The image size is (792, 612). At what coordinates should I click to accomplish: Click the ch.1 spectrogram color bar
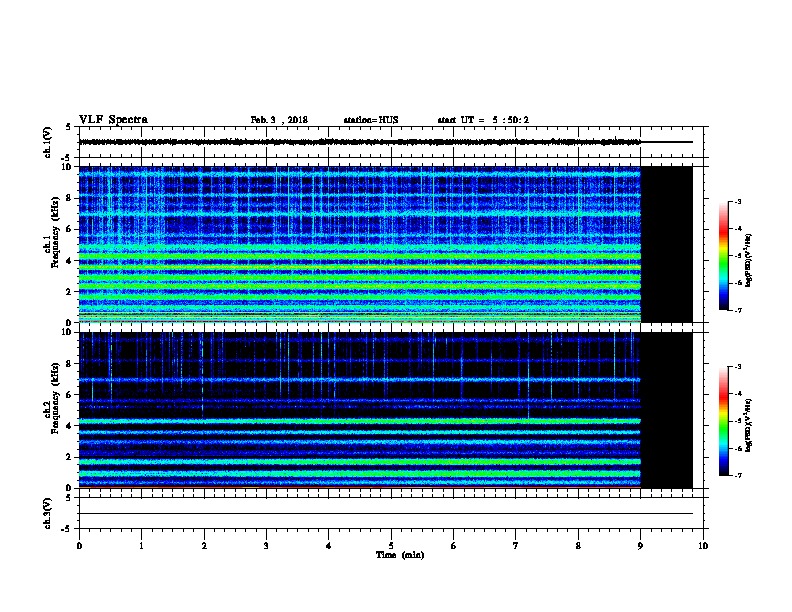click(723, 256)
